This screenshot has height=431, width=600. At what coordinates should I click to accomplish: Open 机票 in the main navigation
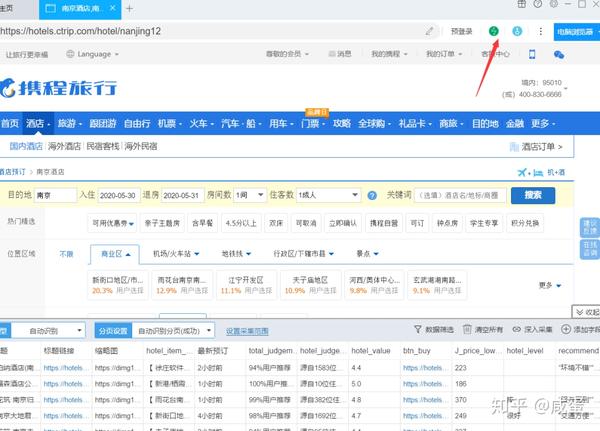click(x=169, y=123)
